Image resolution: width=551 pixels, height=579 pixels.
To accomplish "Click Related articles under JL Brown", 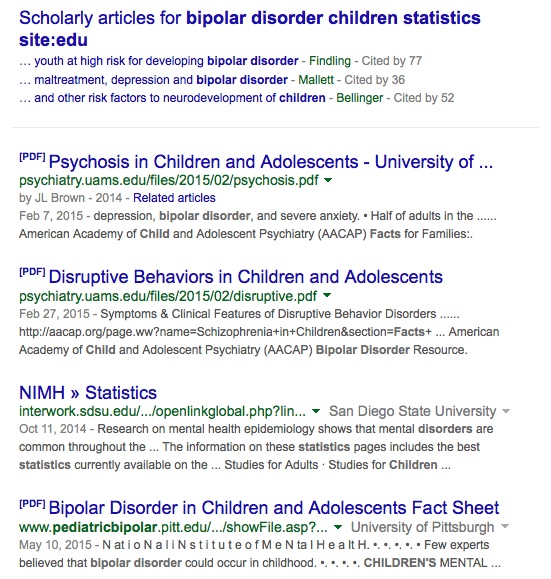I will tap(174, 198).
